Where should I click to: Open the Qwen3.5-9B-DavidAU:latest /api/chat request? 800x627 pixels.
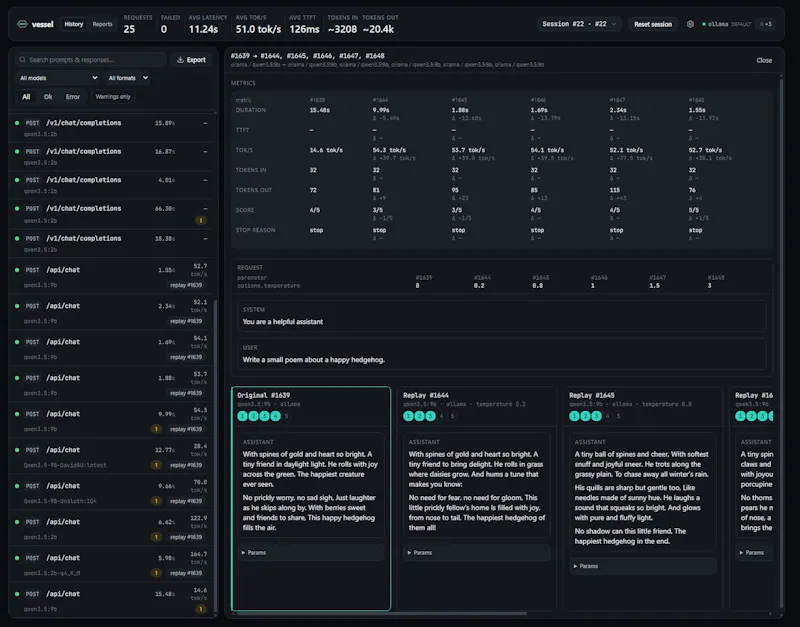[112, 457]
